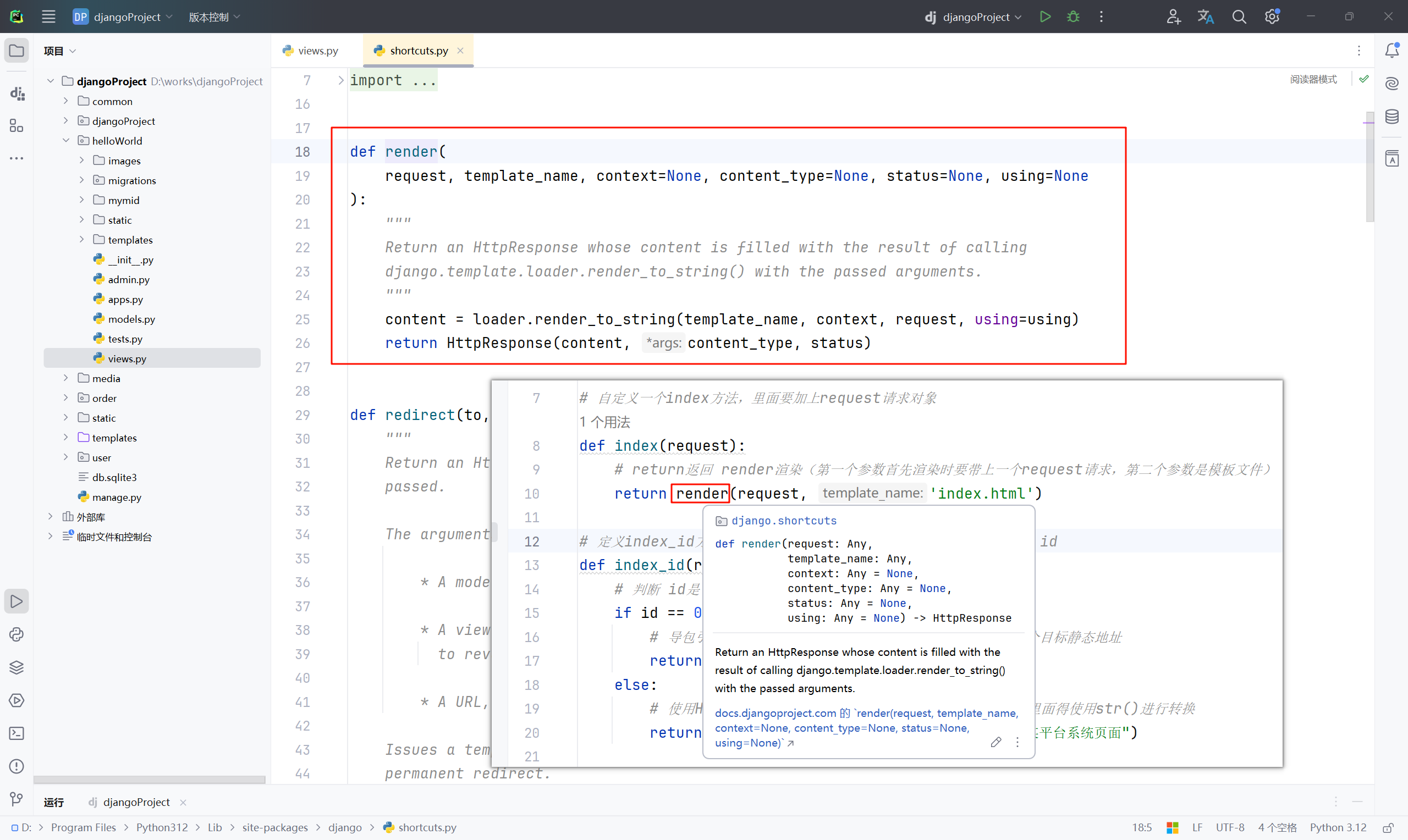Viewport: 1408px width, 840px height.
Task: Open IDE settings gear
Action: coord(1272,16)
